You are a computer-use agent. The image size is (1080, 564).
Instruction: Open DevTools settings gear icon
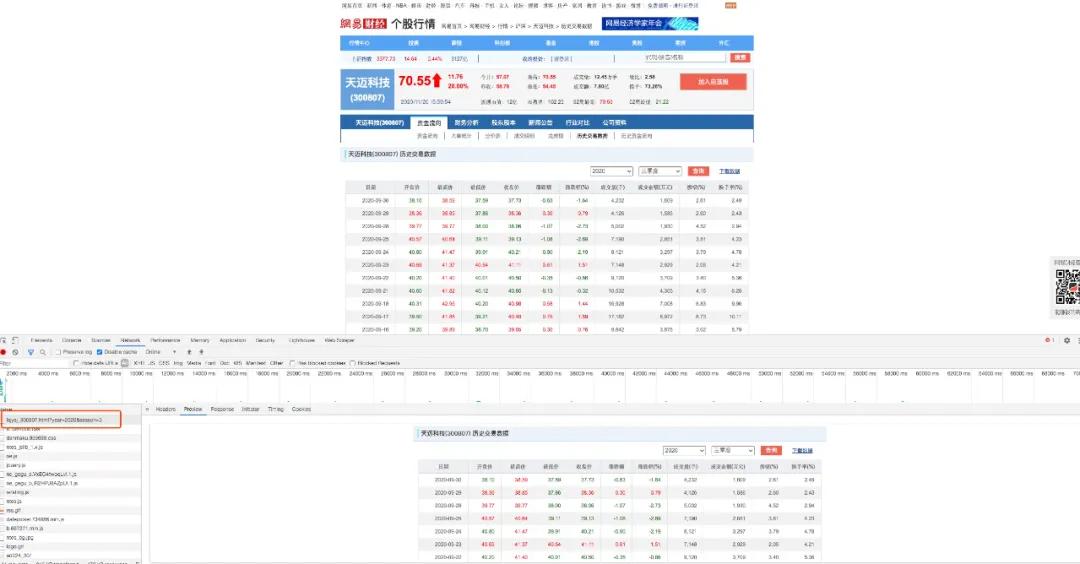tap(1067, 340)
